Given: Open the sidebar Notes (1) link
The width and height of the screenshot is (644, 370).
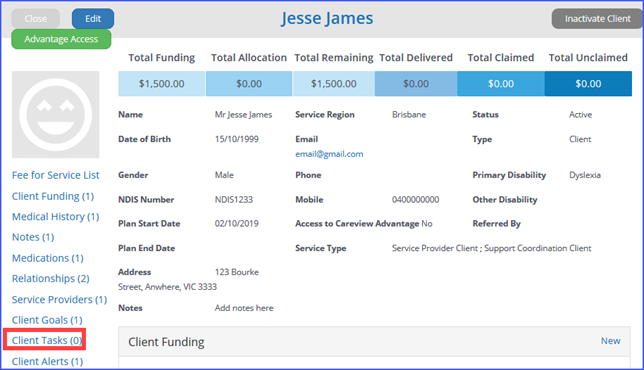Looking at the screenshot, I should pyautogui.click(x=33, y=237).
